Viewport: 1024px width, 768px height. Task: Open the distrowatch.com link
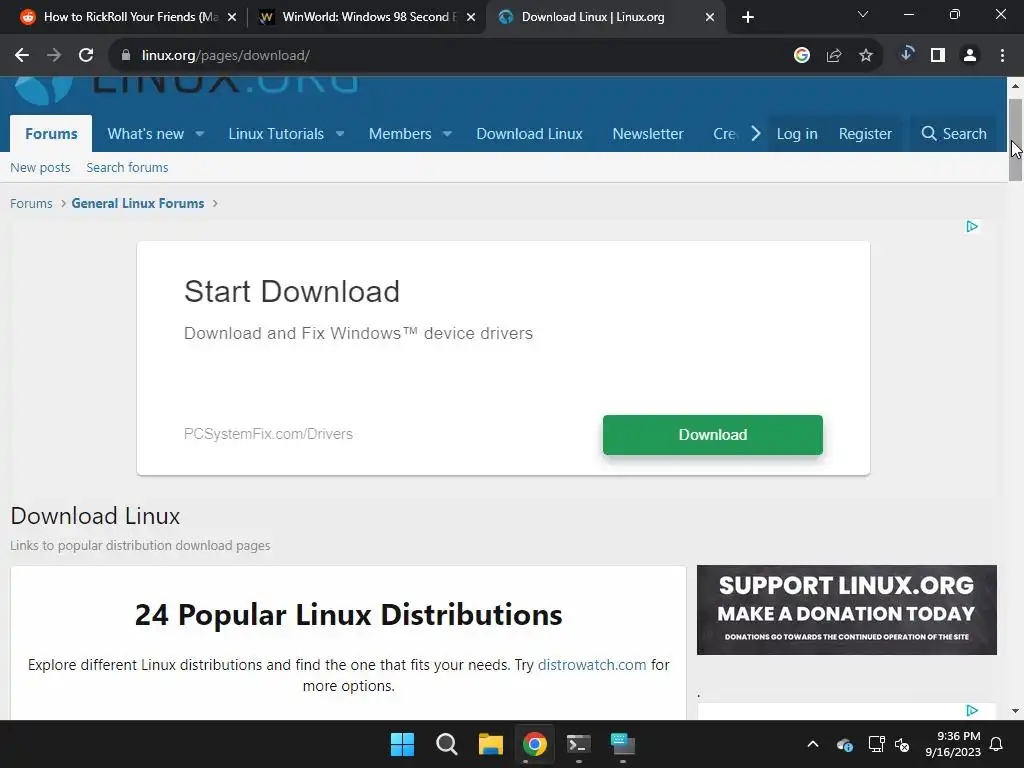[x=592, y=665]
